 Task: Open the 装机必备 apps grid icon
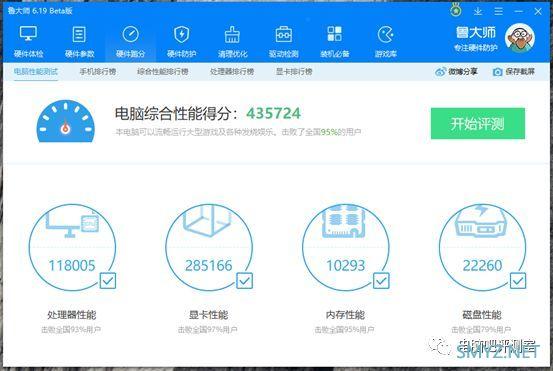[x=334, y=34]
